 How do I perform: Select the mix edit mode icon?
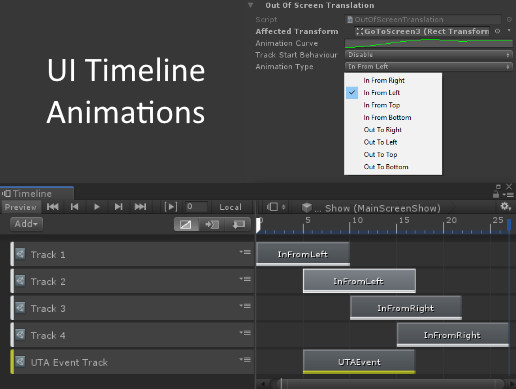186,224
